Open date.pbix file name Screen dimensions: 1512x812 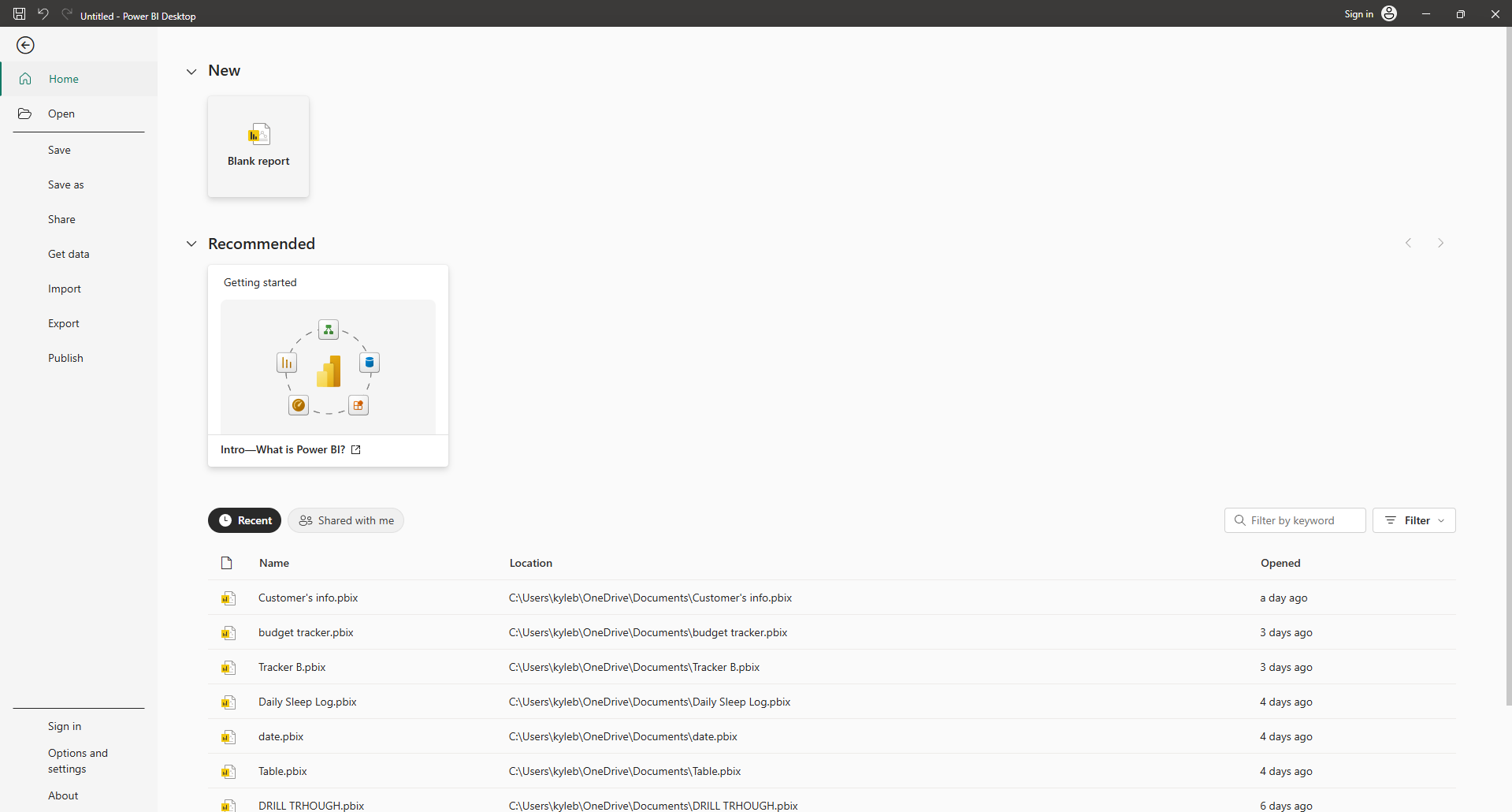[280, 736]
